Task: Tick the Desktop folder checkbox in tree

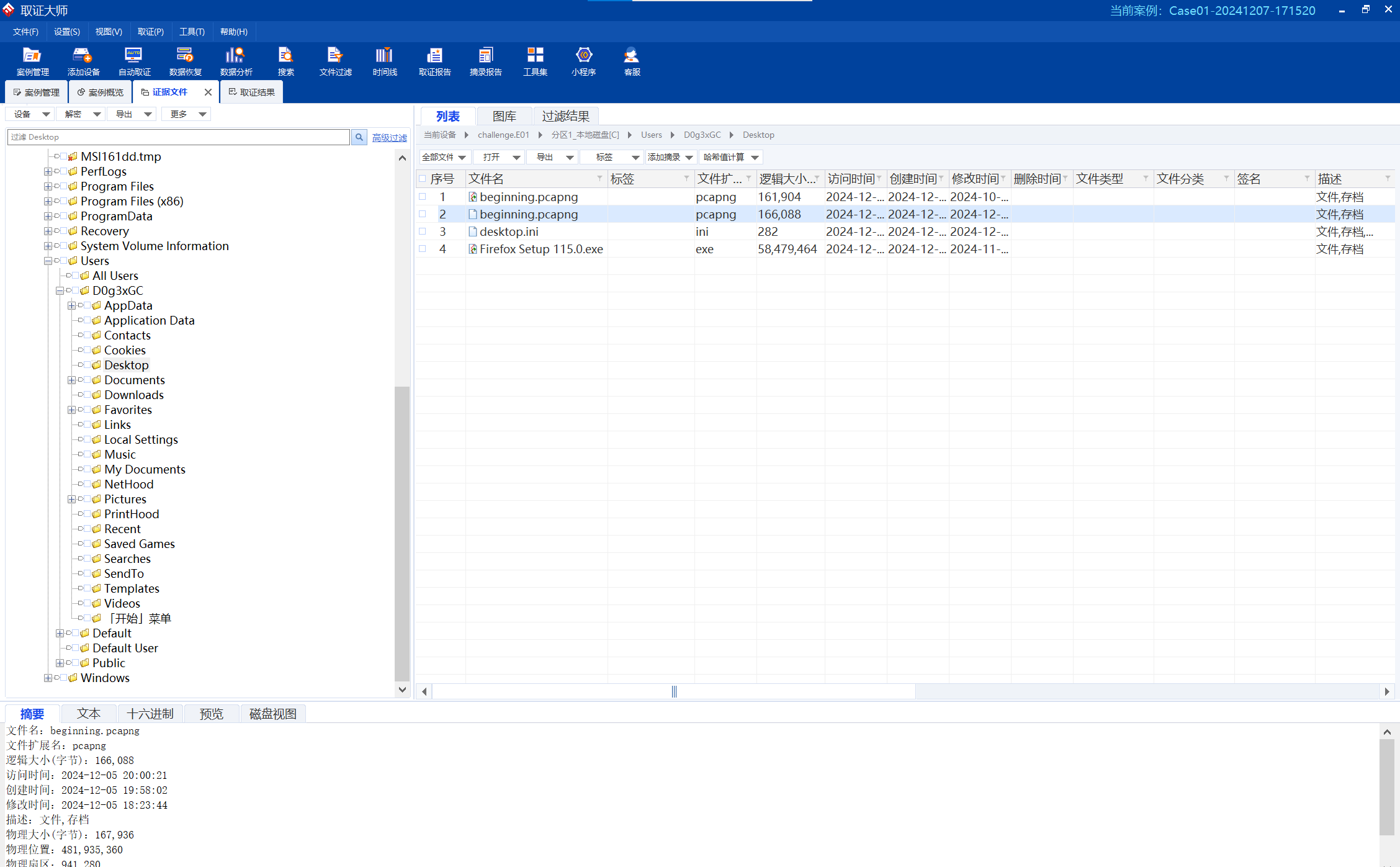Action: [87, 365]
